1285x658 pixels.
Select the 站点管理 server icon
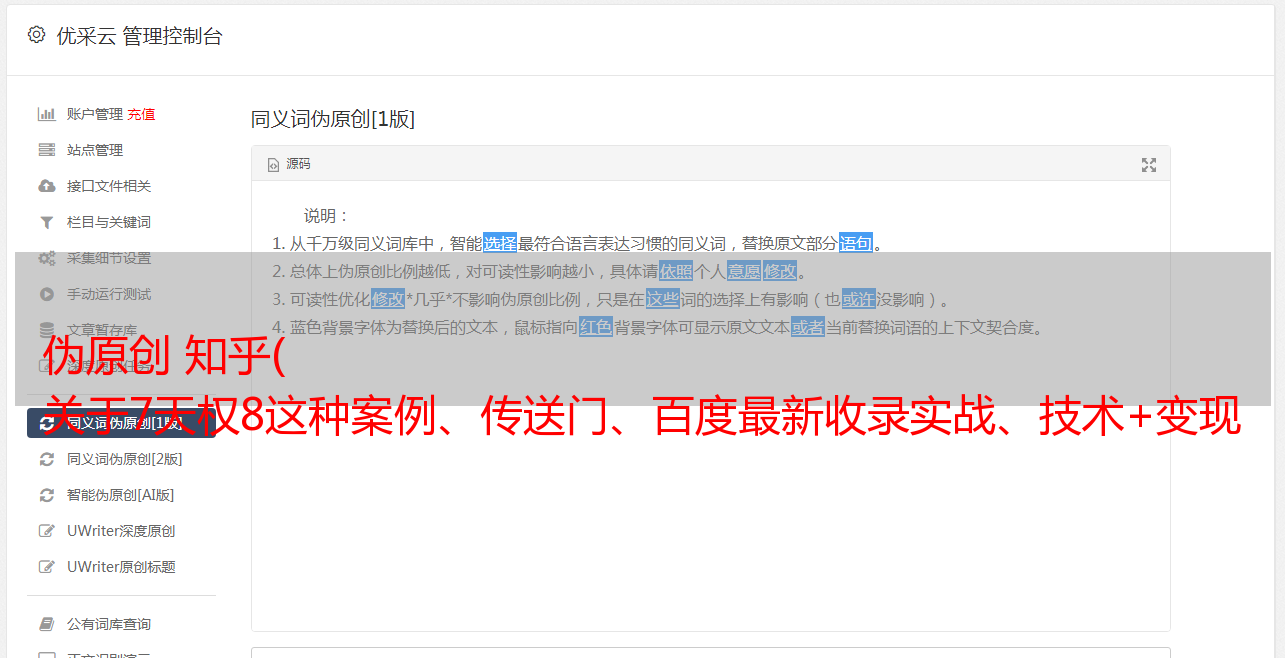pyautogui.click(x=46, y=150)
